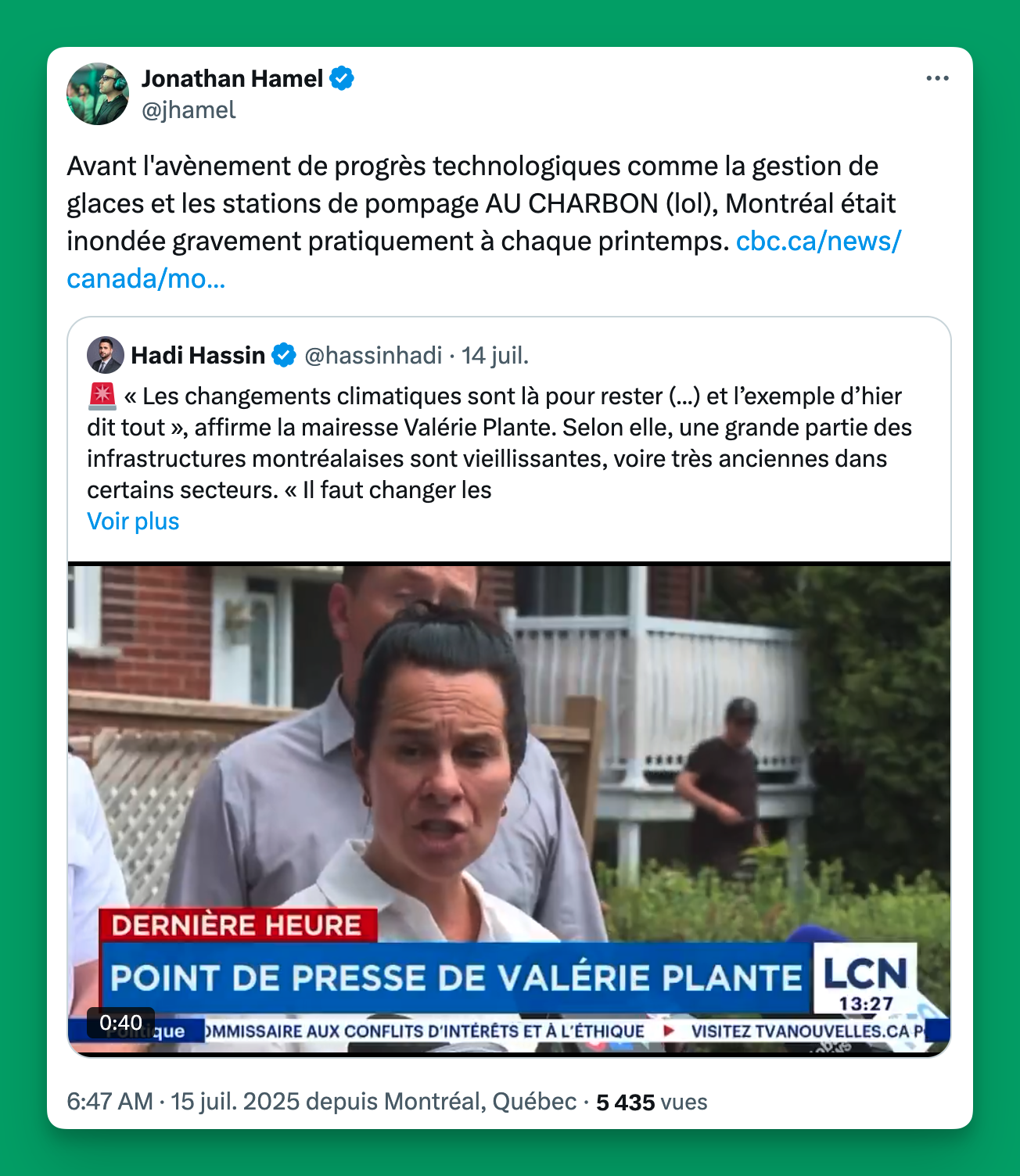The image size is (1020, 1176).
Task: Open the three-dot more options menu
Action: (x=936, y=78)
